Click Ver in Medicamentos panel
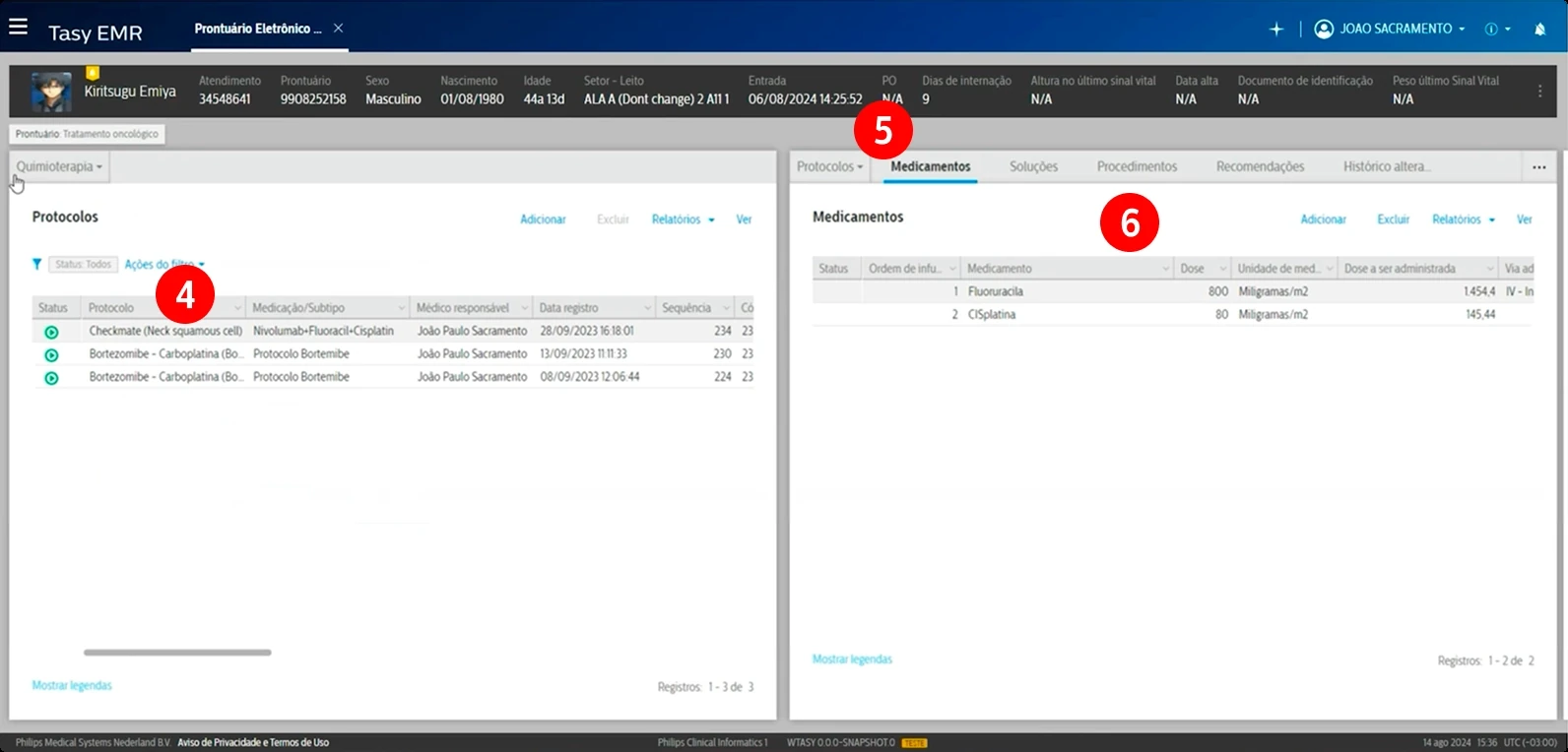 [x=1524, y=219]
